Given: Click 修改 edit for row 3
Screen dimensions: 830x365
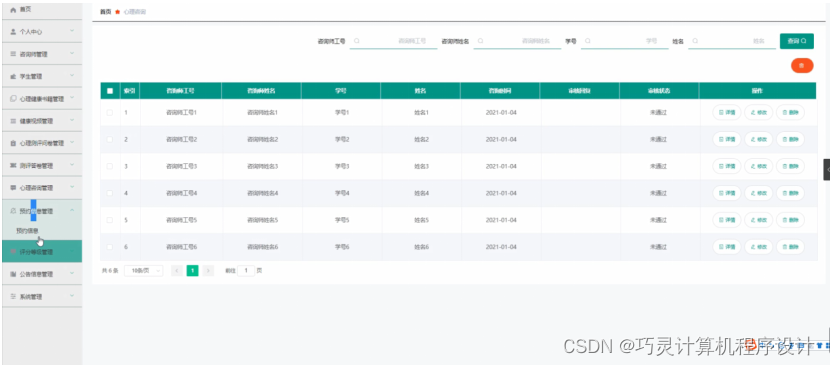Looking at the screenshot, I should (x=759, y=166).
